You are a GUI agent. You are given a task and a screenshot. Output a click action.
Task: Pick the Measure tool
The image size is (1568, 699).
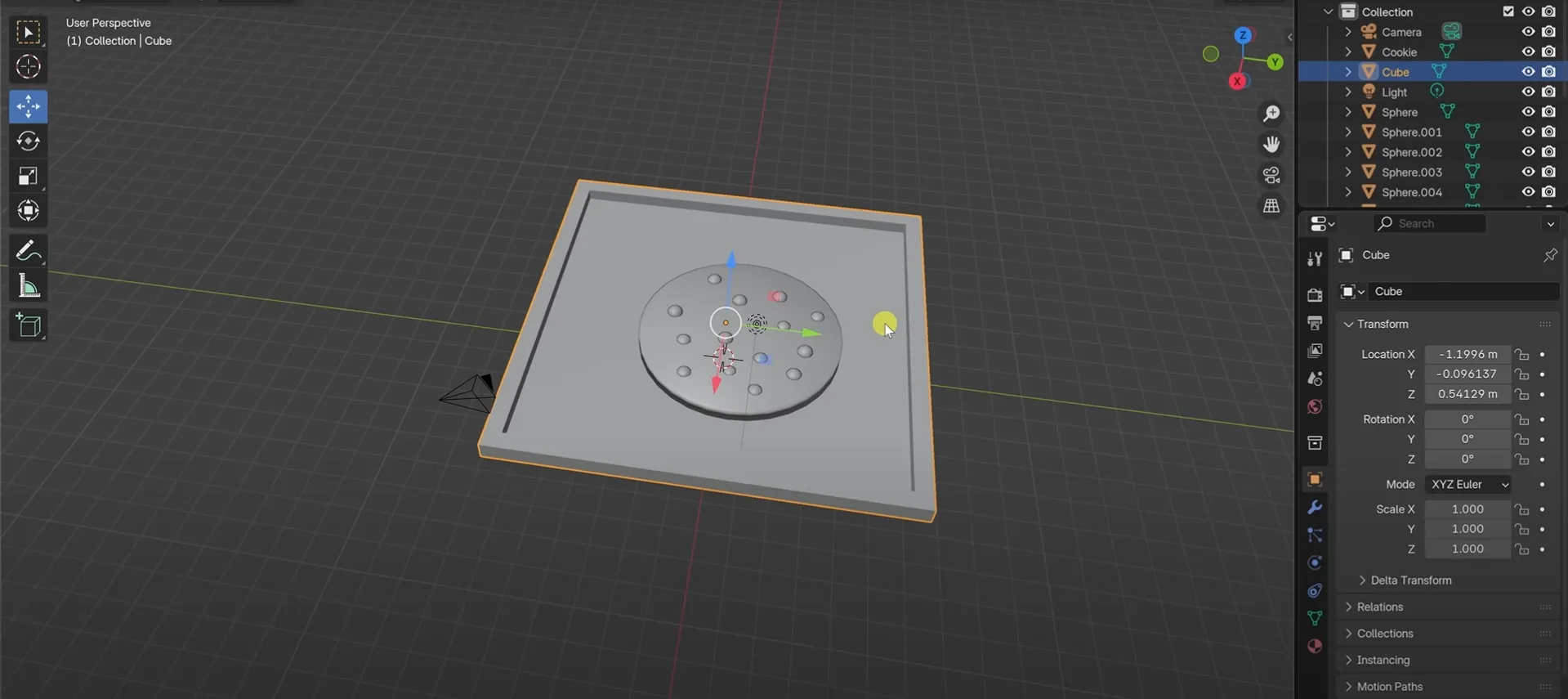[28, 286]
